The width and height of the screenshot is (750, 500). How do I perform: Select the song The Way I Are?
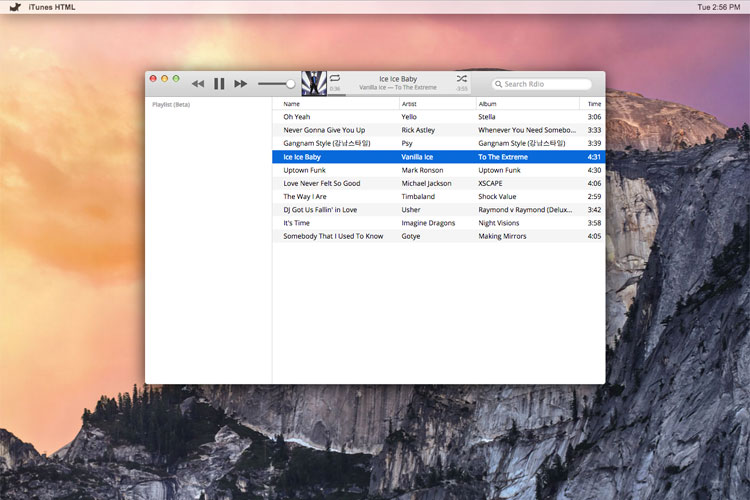click(x=305, y=197)
